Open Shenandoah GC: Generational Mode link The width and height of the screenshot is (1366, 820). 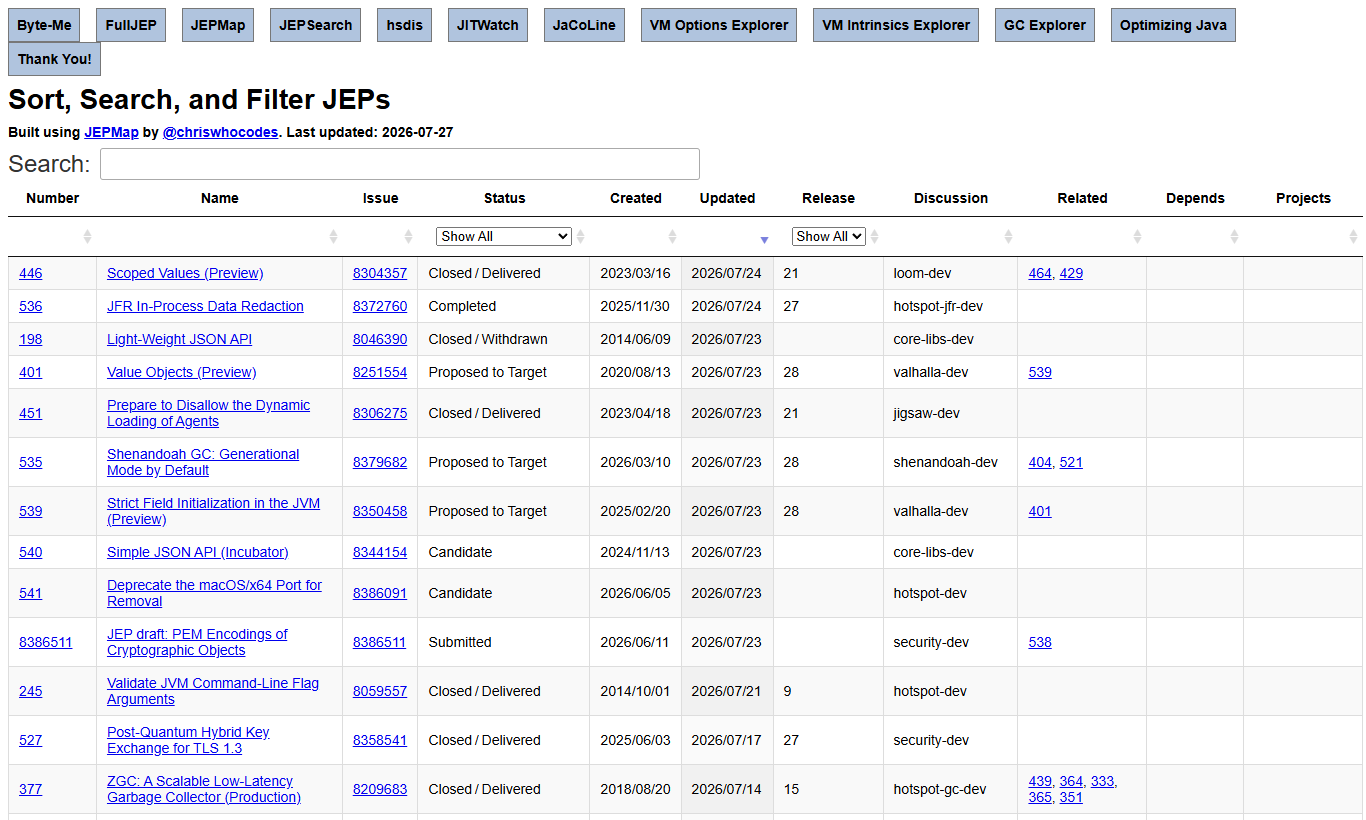pyautogui.click(x=203, y=462)
